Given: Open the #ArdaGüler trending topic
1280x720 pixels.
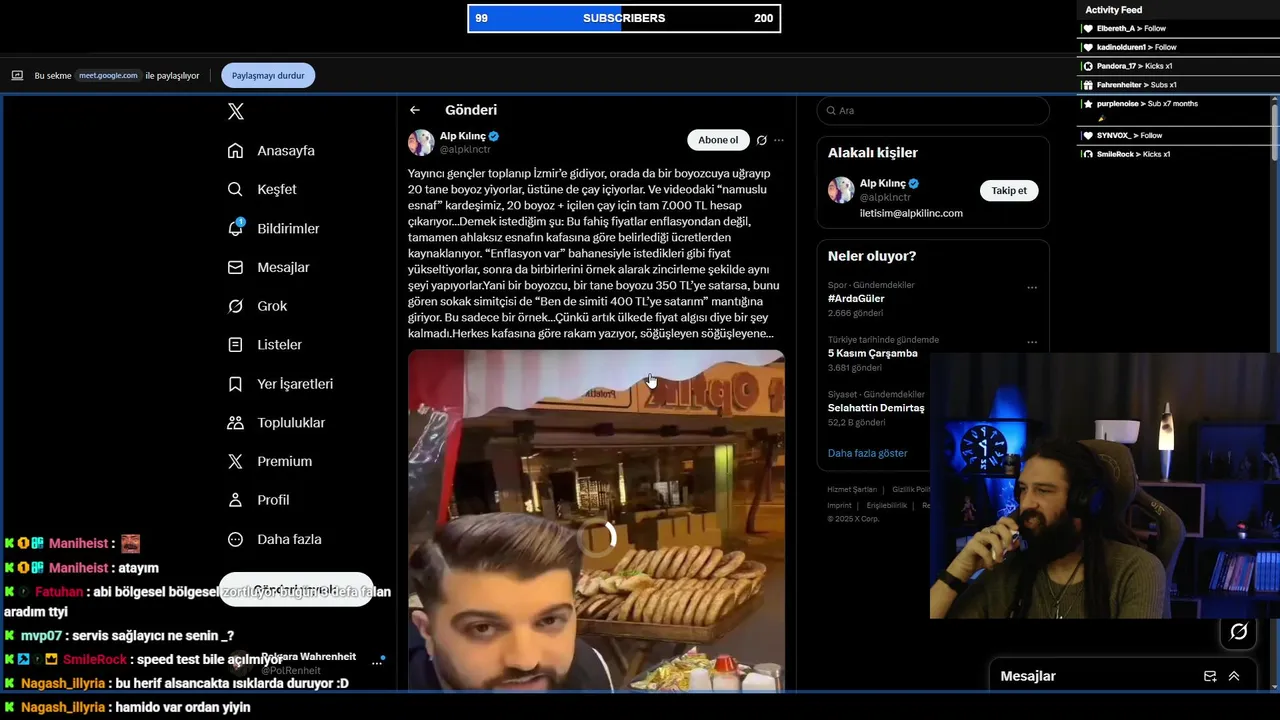Looking at the screenshot, I should click(856, 298).
